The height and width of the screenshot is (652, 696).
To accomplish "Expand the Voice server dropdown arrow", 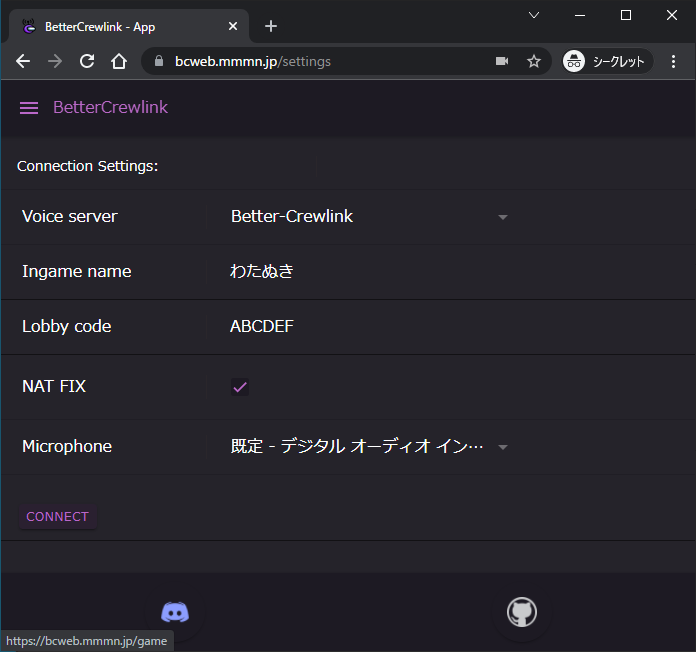I will click(502, 217).
